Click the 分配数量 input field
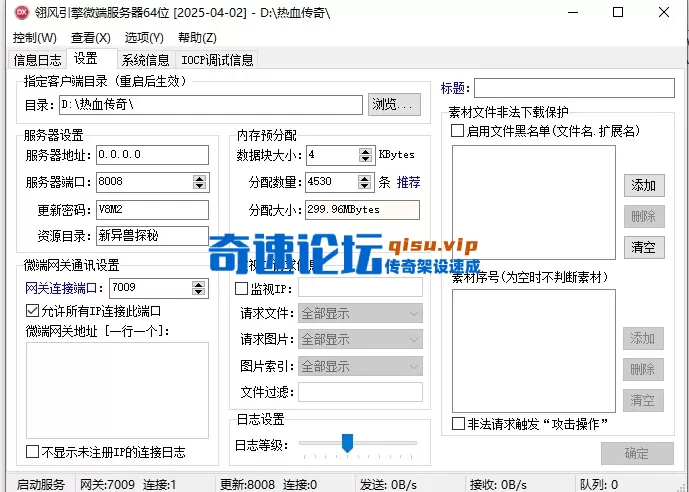 pyautogui.click(x=331, y=182)
